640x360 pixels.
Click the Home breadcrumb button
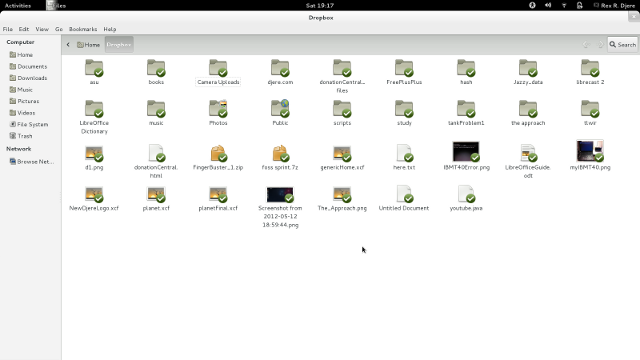pos(89,44)
